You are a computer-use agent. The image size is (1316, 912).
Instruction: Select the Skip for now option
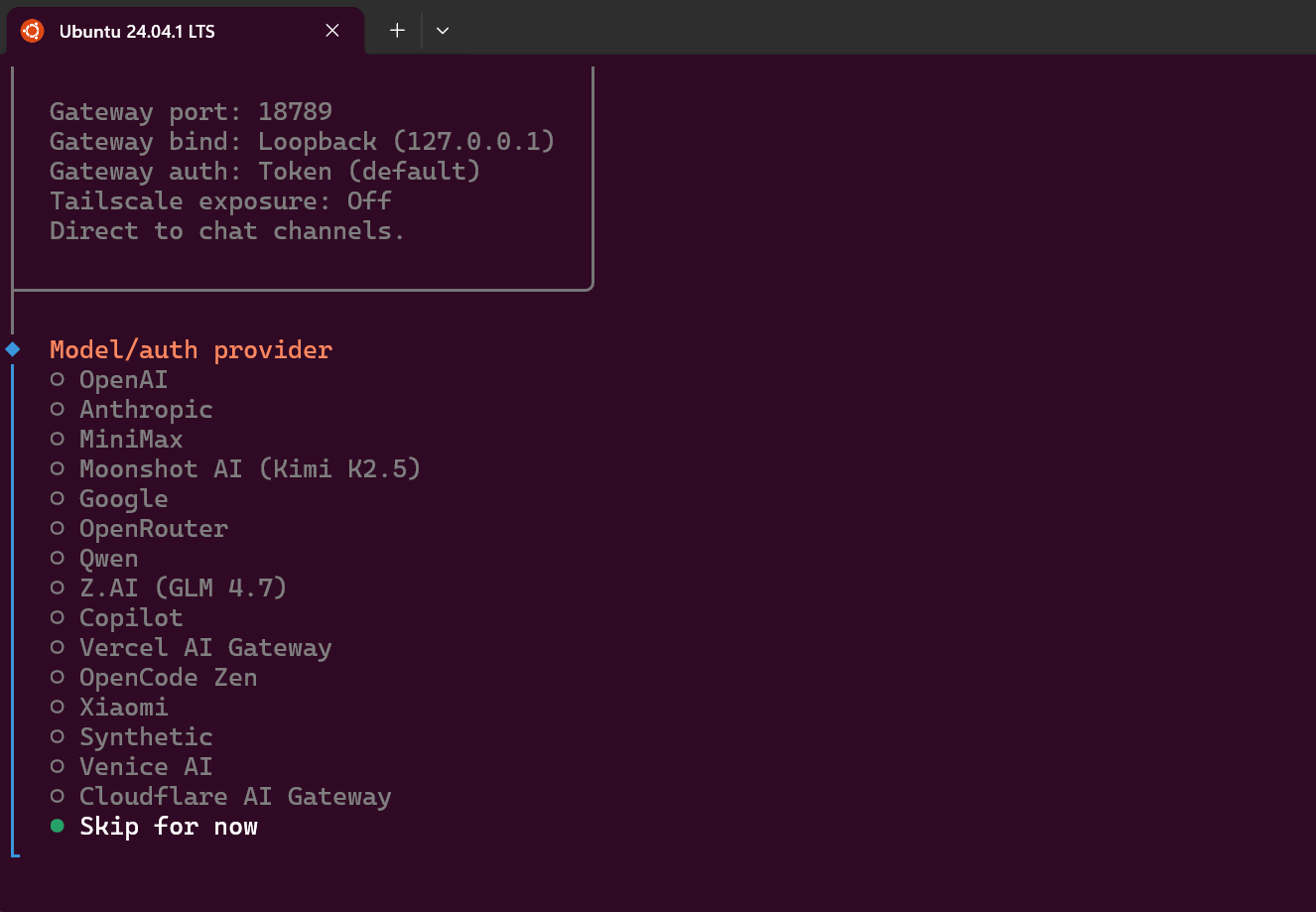point(154,827)
